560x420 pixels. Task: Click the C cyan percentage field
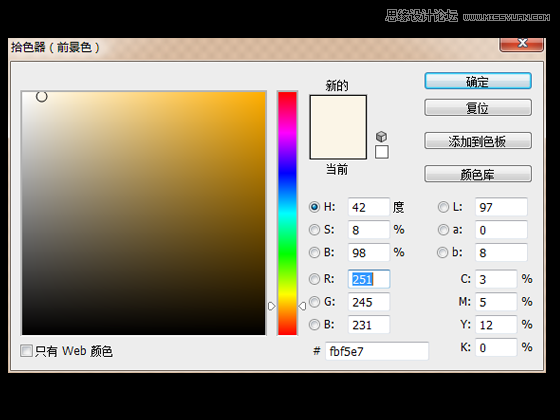tap(496, 279)
